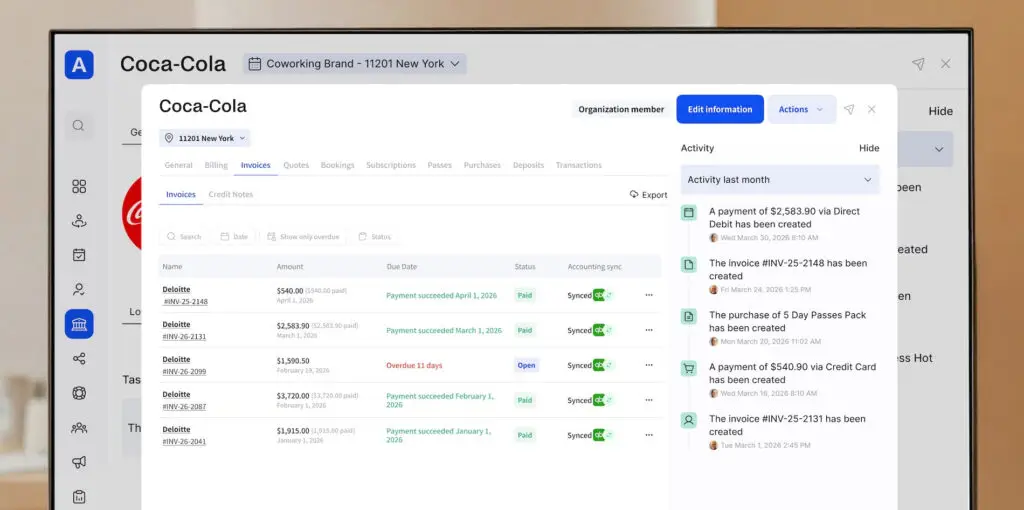
Task: Open invoice link #INV-26-2041
Action: [x=184, y=442]
